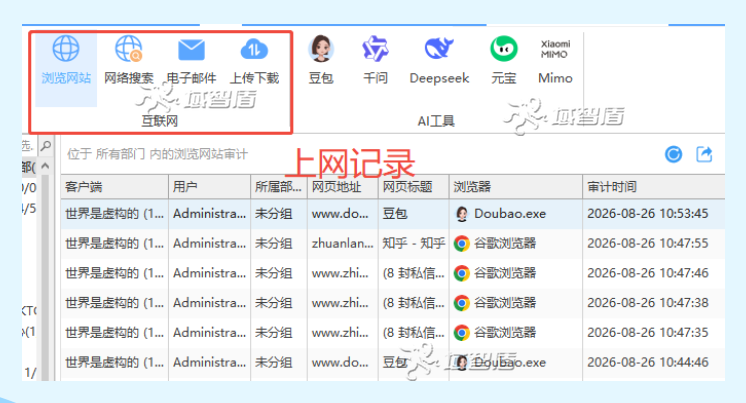
Task: Click the export share icon
Action: [x=704, y=154]
